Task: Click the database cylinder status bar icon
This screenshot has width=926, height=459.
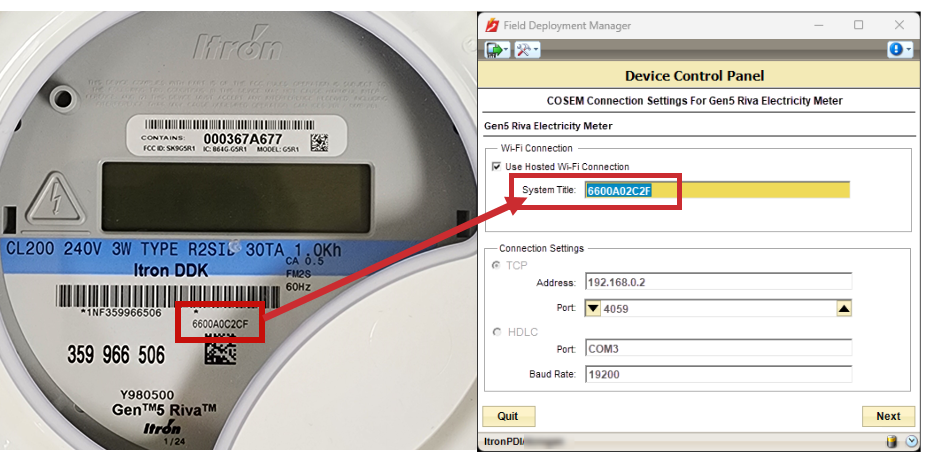Action: [892, 441]
